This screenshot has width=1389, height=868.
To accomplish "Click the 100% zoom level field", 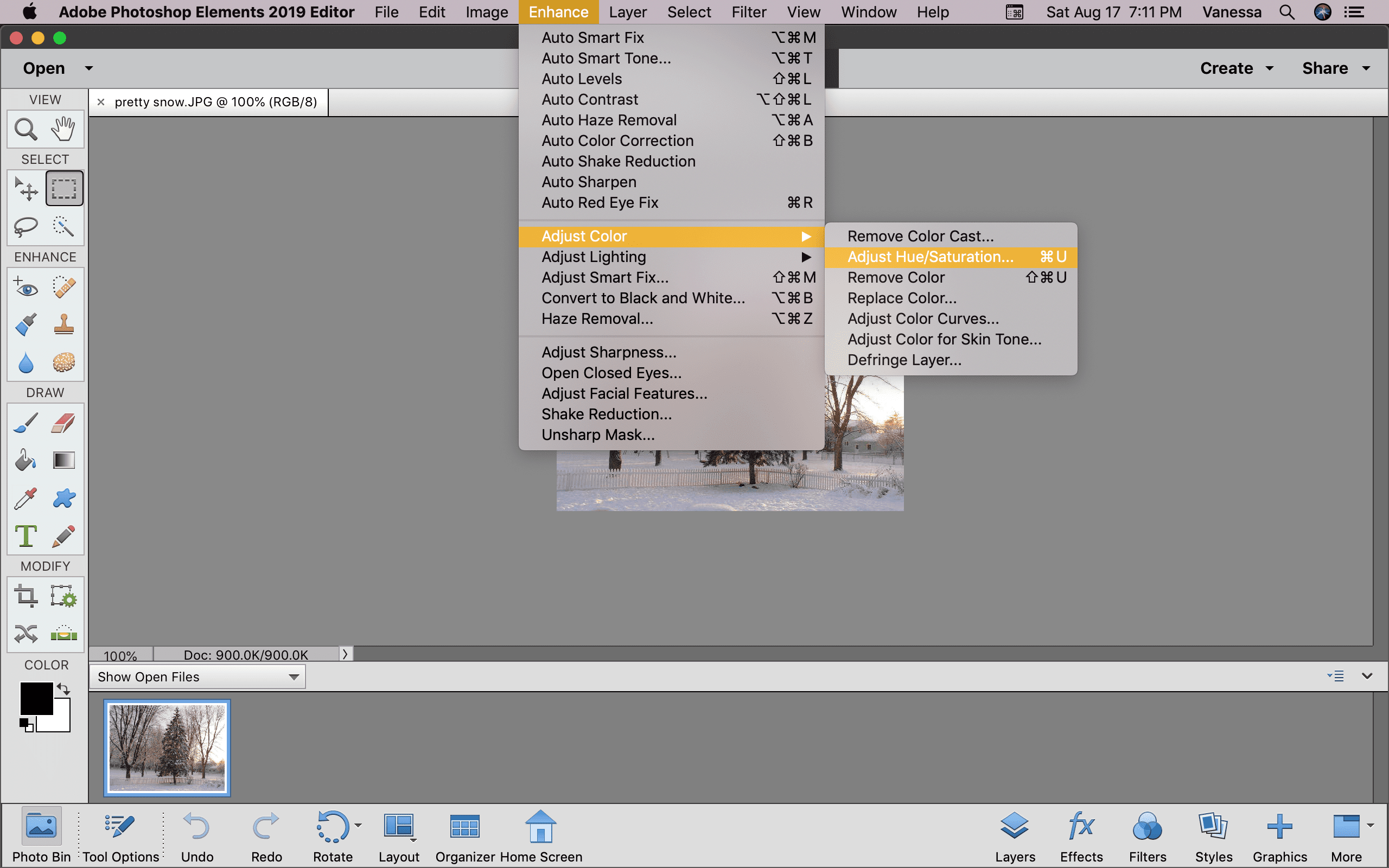I will pos(120,654).
